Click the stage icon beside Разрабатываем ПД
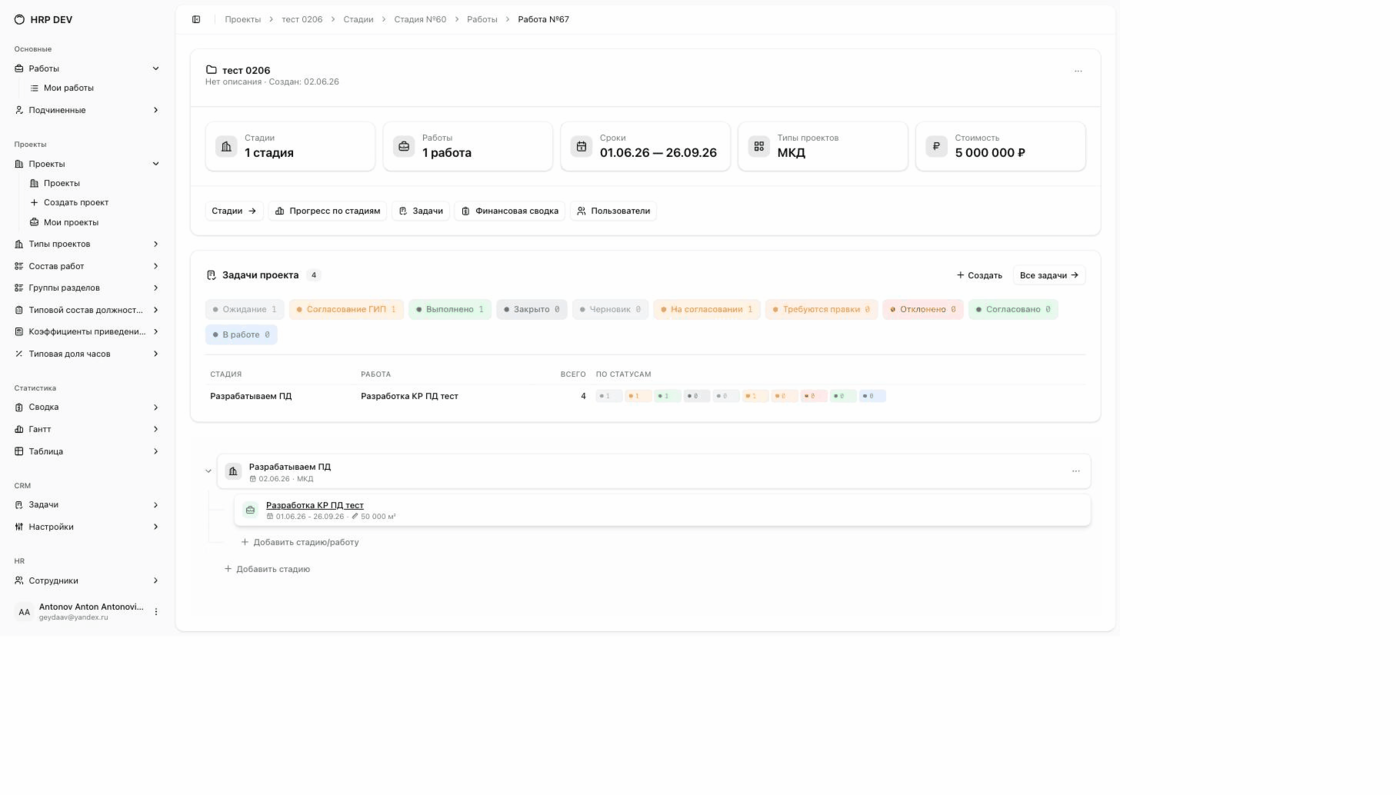The height and width of the screenshot is (795, 1400). [x=233, y=471]
